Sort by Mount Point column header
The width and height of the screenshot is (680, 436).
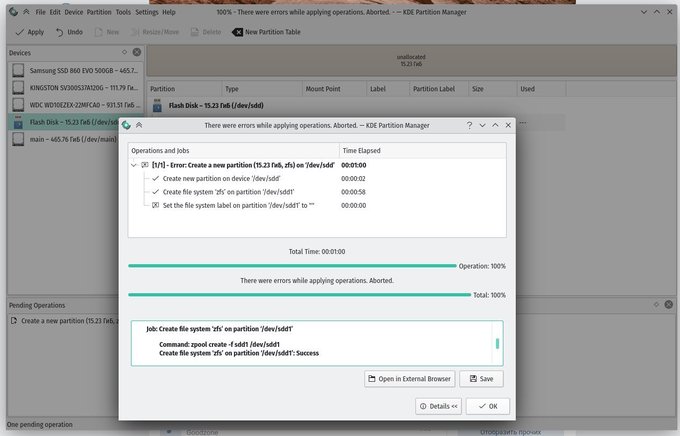(334, 89)
